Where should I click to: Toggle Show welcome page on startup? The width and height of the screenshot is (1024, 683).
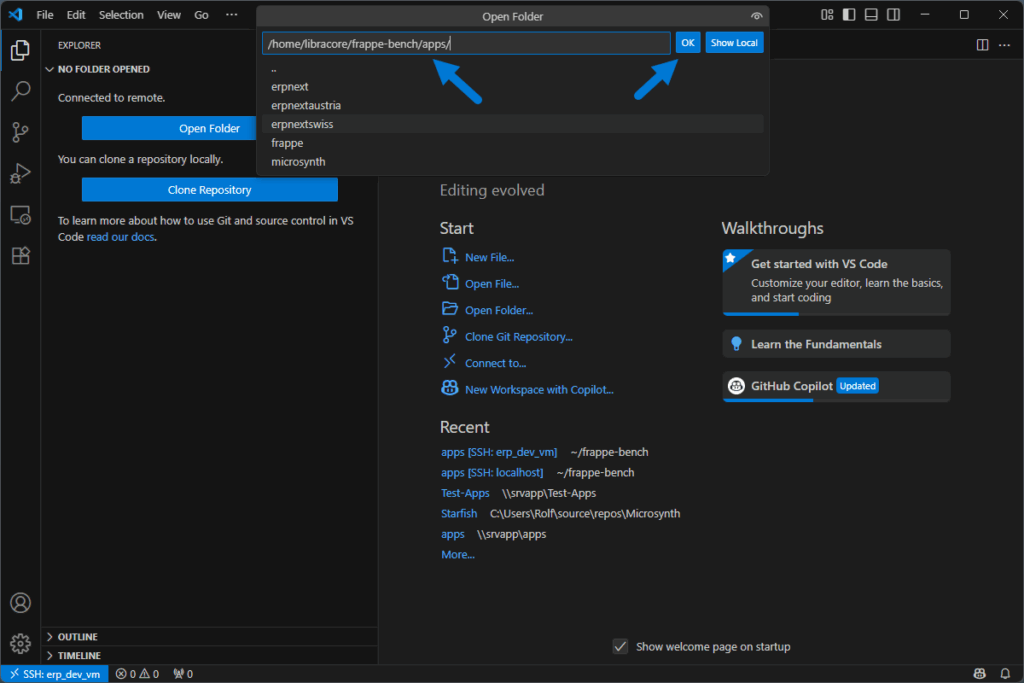tap(620, 646)
